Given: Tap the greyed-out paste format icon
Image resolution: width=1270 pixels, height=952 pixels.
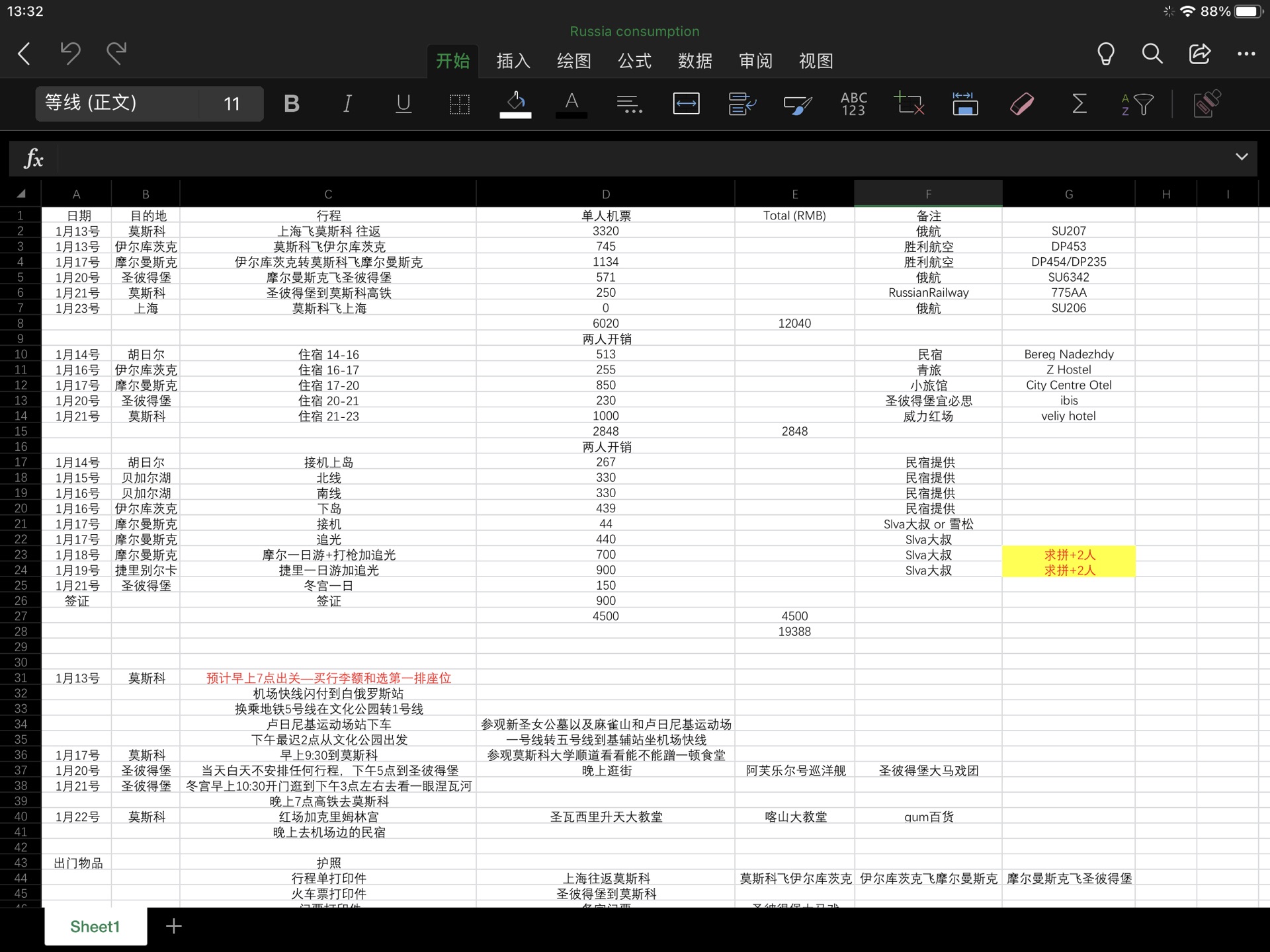Looking at the screenshot, I should [x=1207, y=104].
